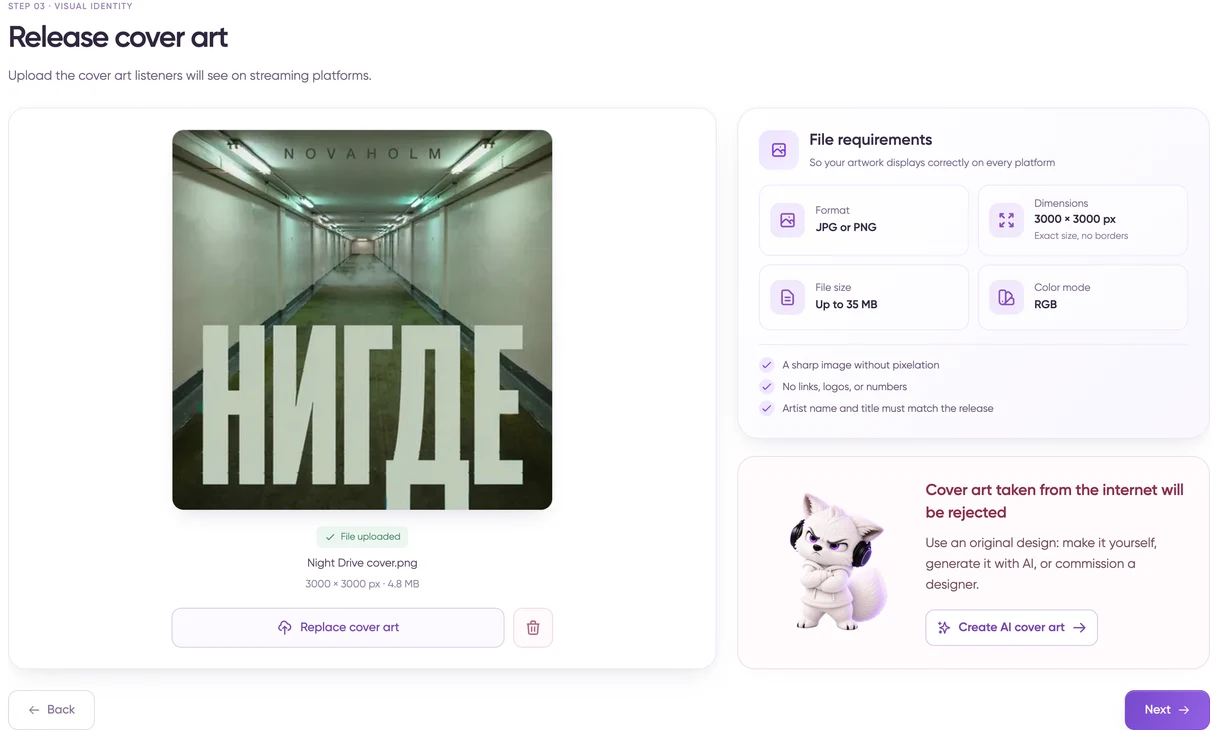Click the sharp image checkmark icon
The image size is (1218, 730).
pos(767,365)
